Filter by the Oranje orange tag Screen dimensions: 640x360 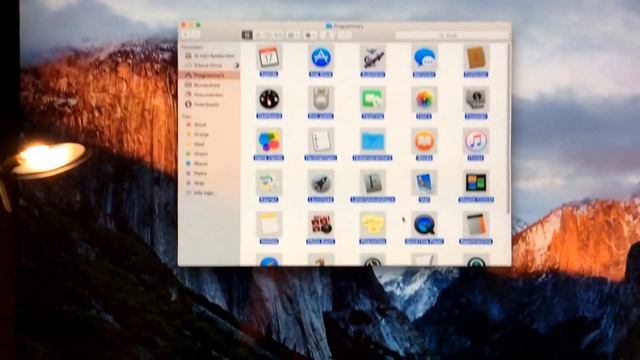click(210, 134)
